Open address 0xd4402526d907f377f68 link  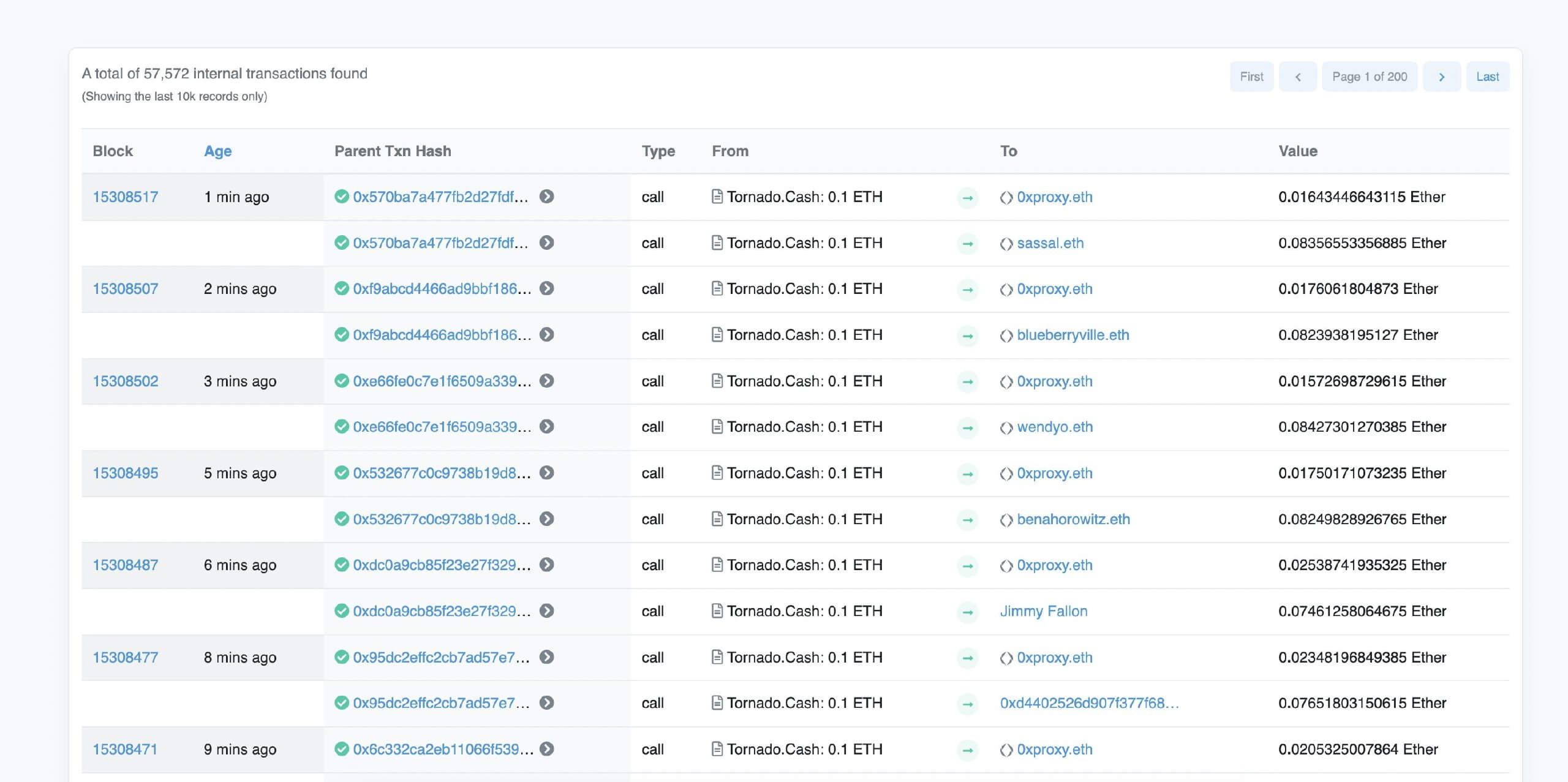(1089, 703)
